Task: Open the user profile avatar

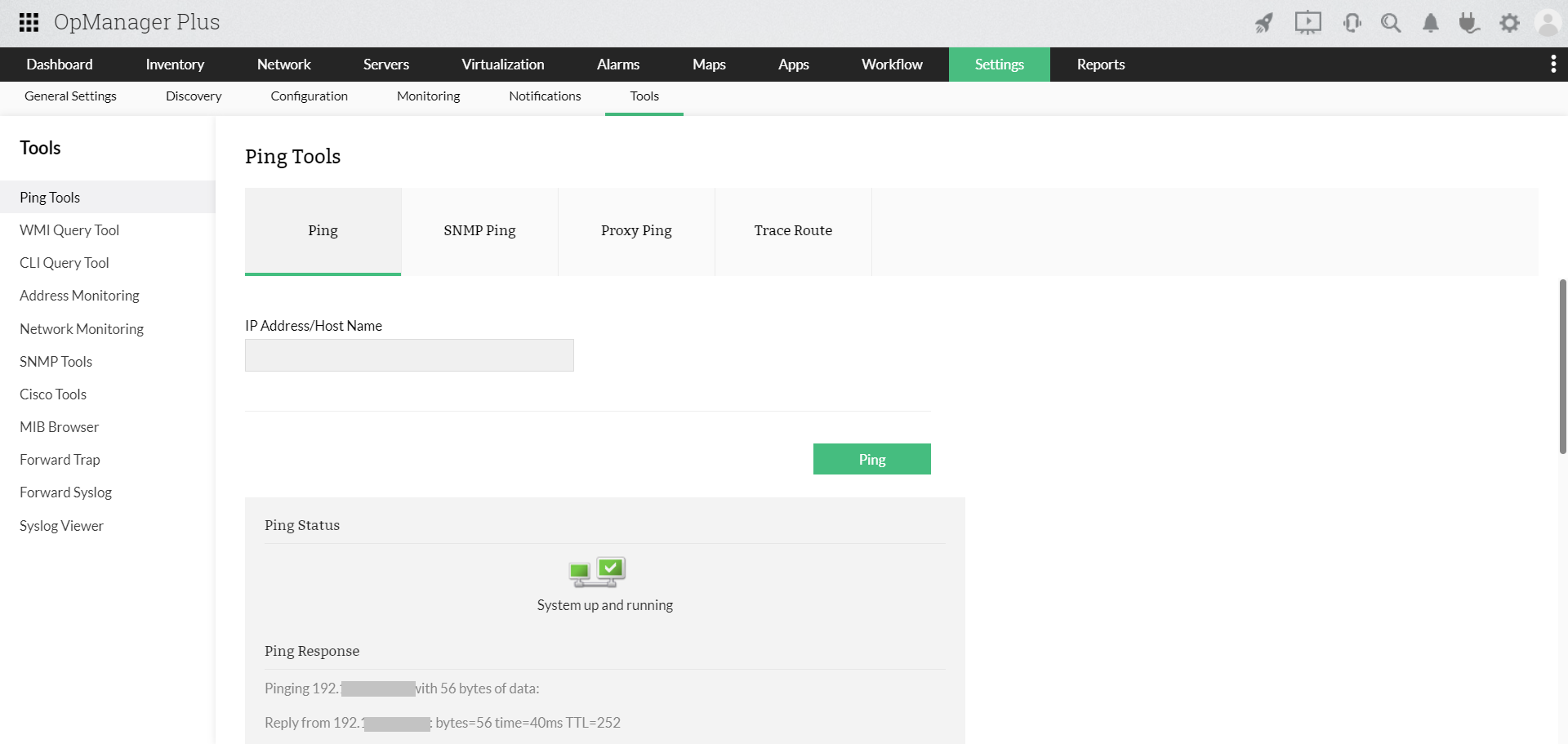Action: point(1548,23)
